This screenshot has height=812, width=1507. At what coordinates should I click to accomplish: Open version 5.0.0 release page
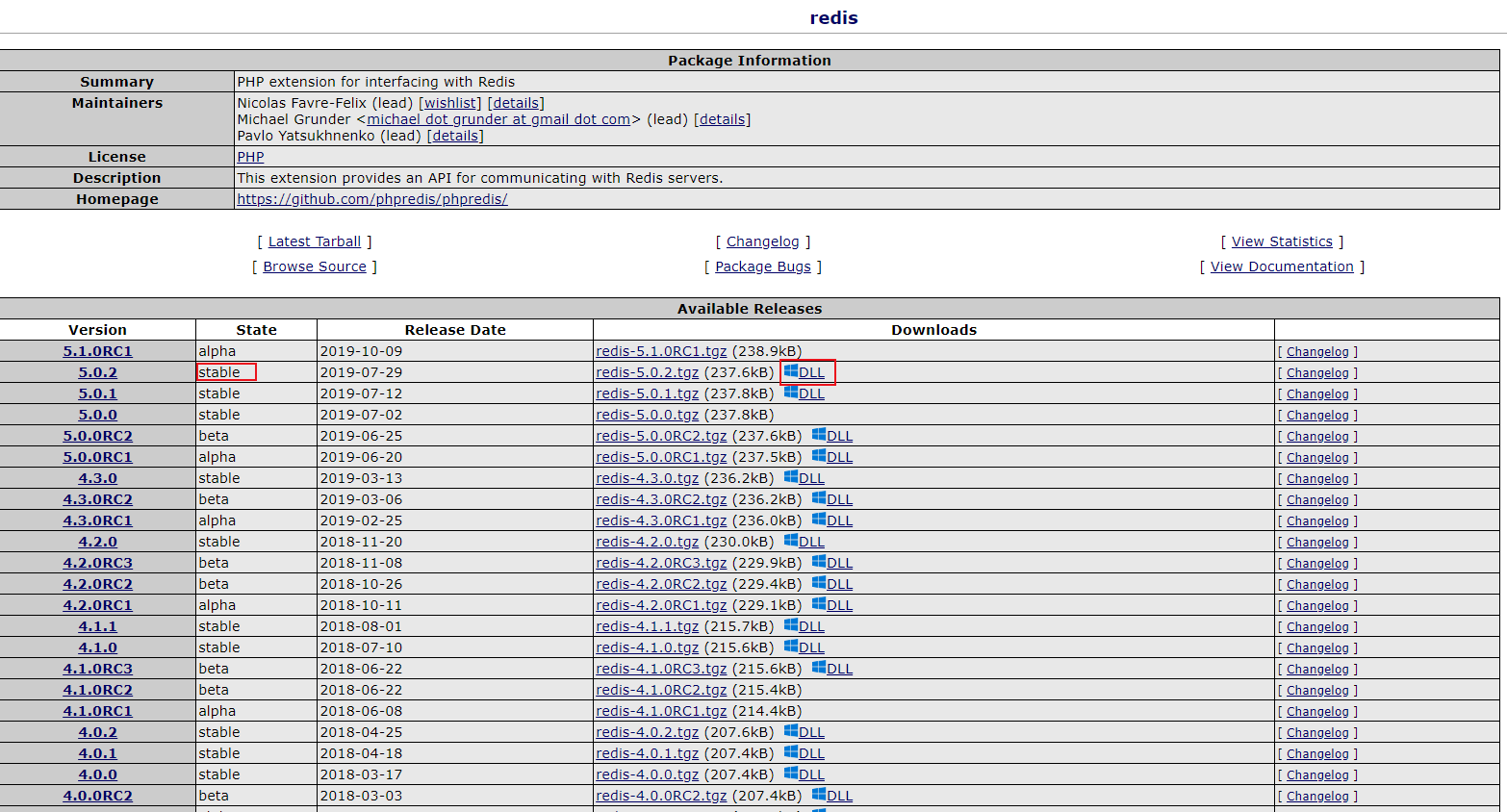98,415
